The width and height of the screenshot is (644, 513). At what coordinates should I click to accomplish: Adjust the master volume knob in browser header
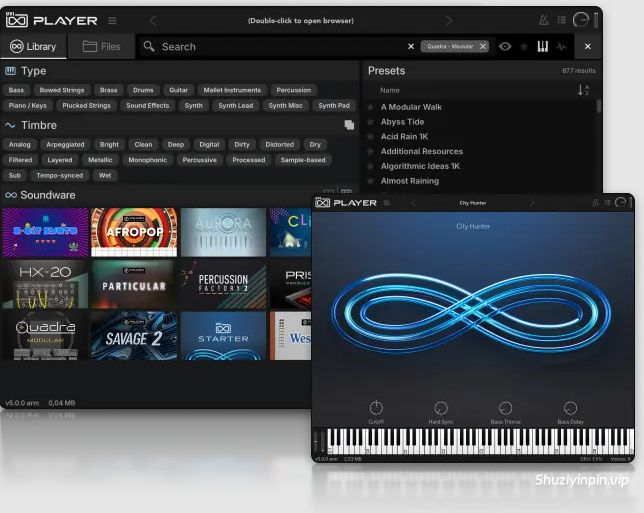[581, 20]
